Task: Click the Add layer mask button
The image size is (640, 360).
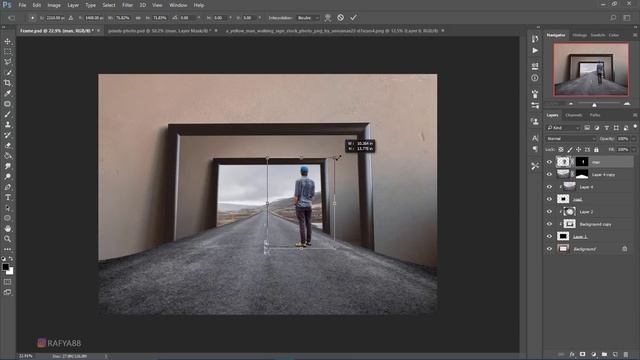Action: (582, 354)
